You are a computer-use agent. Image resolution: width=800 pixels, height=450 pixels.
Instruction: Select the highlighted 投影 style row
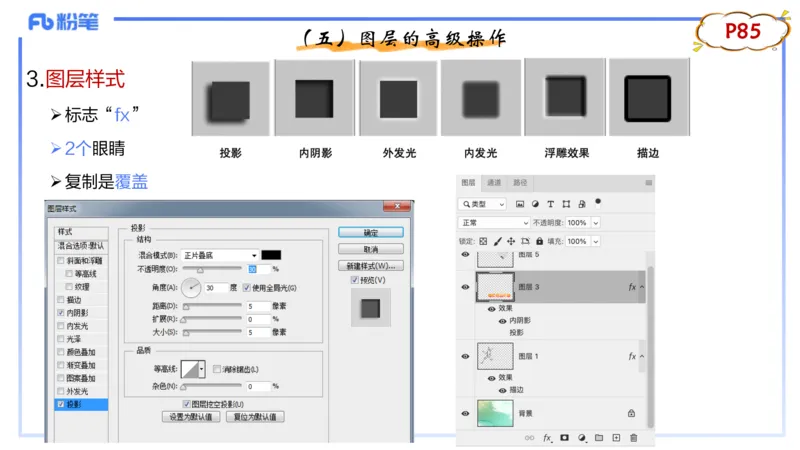81,404
